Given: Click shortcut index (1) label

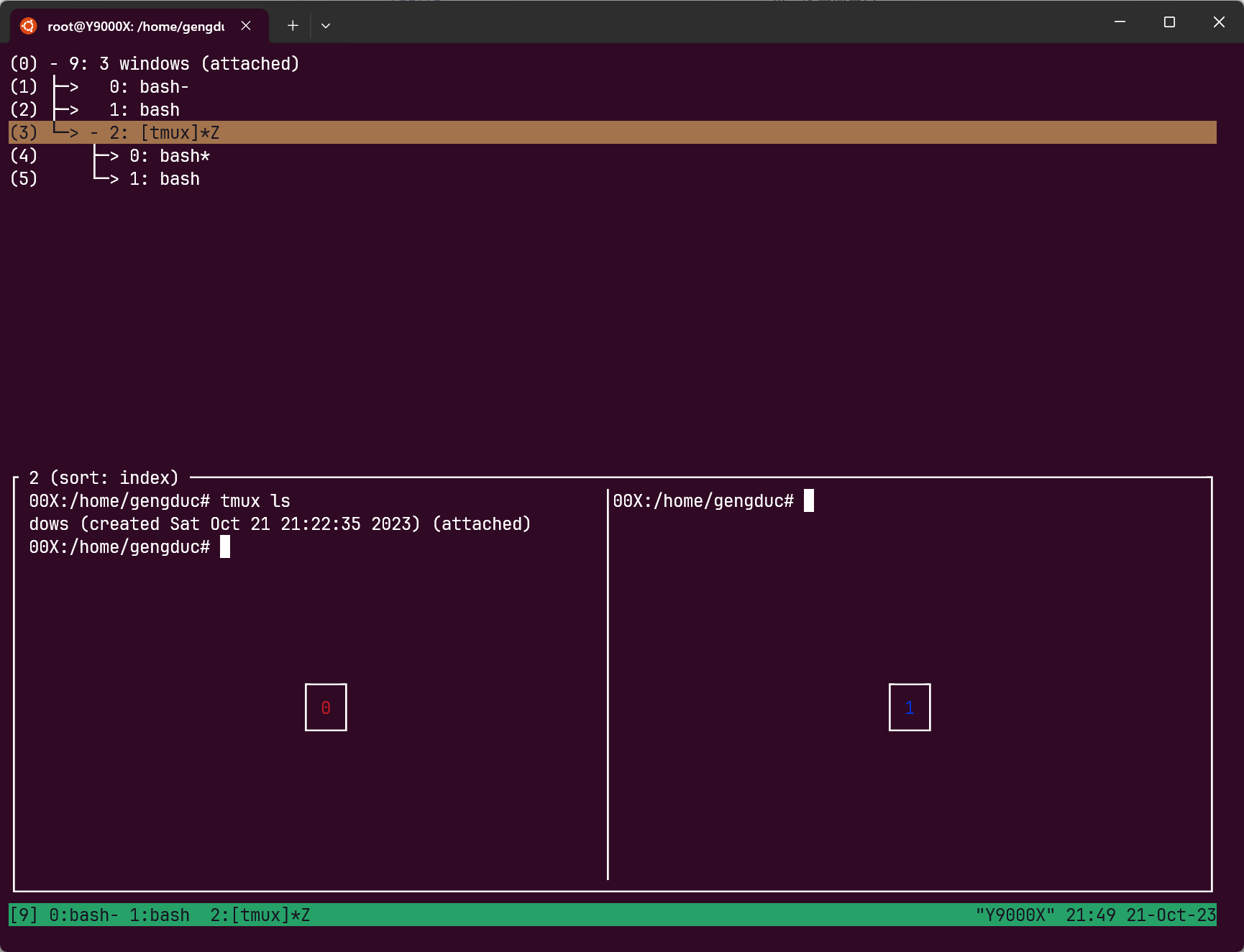Looking at the screenshot, I should click(24, 87).
